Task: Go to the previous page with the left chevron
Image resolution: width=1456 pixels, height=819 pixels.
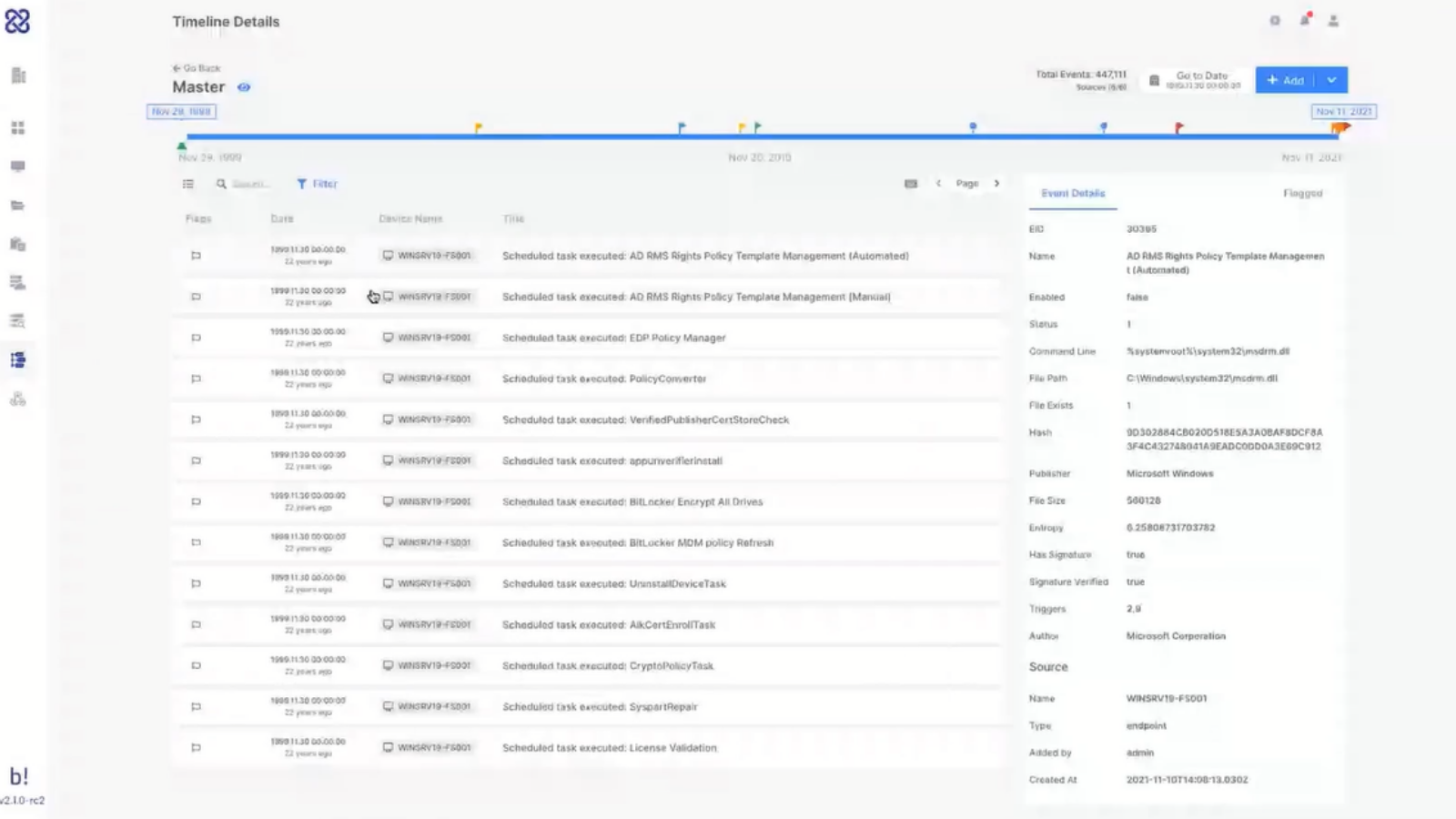Action: click(x=938, y=184)
